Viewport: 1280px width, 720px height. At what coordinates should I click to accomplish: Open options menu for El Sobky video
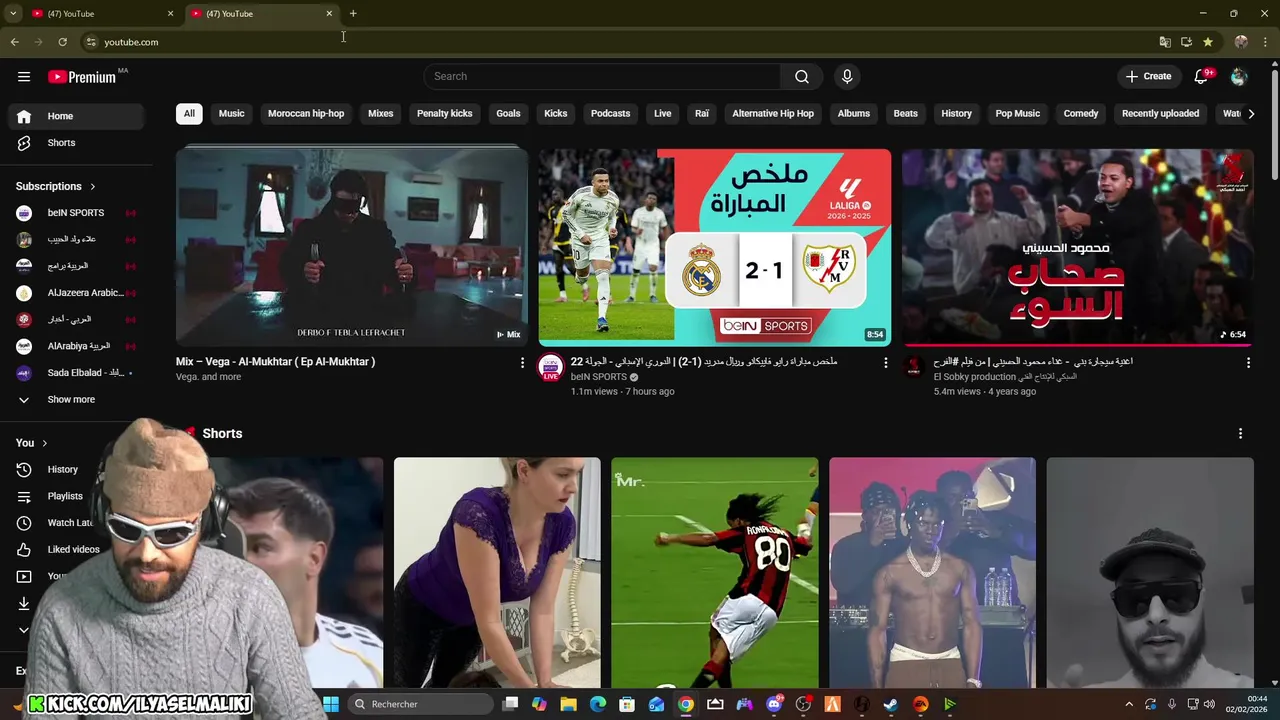1248,363
